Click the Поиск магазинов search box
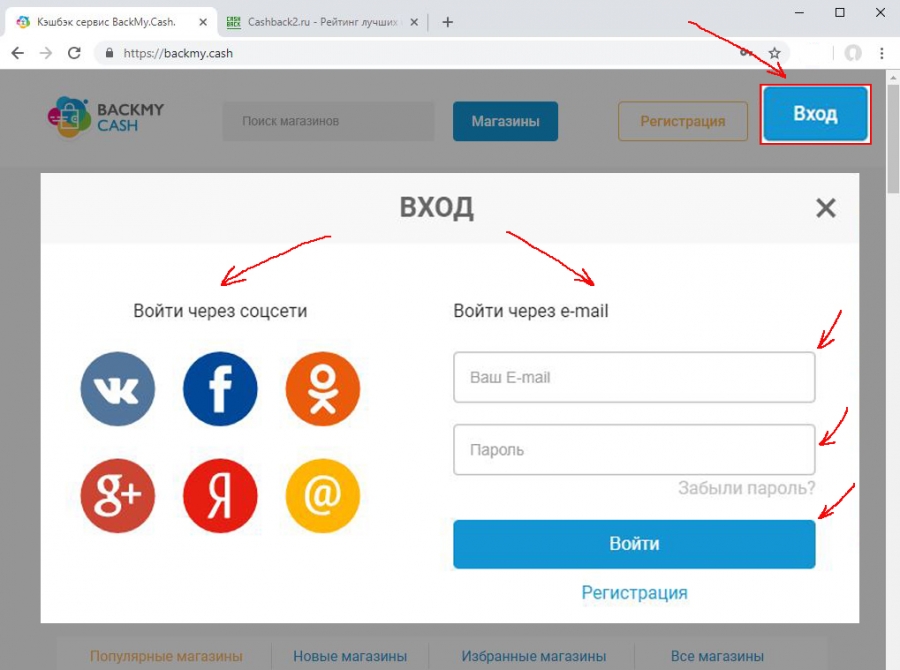The height and width of the screenshot is (670, 900). (328, 121)
